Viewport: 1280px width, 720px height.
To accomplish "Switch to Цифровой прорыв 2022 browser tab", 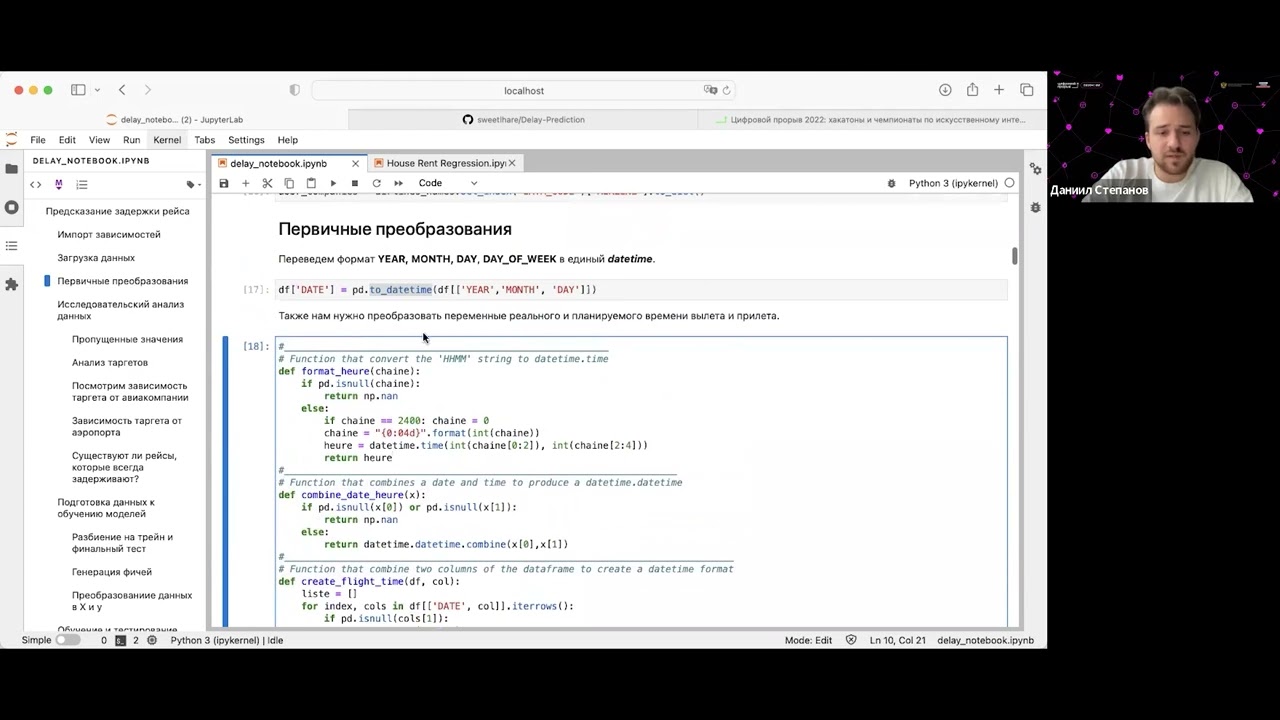I will (x=871, y=119).
